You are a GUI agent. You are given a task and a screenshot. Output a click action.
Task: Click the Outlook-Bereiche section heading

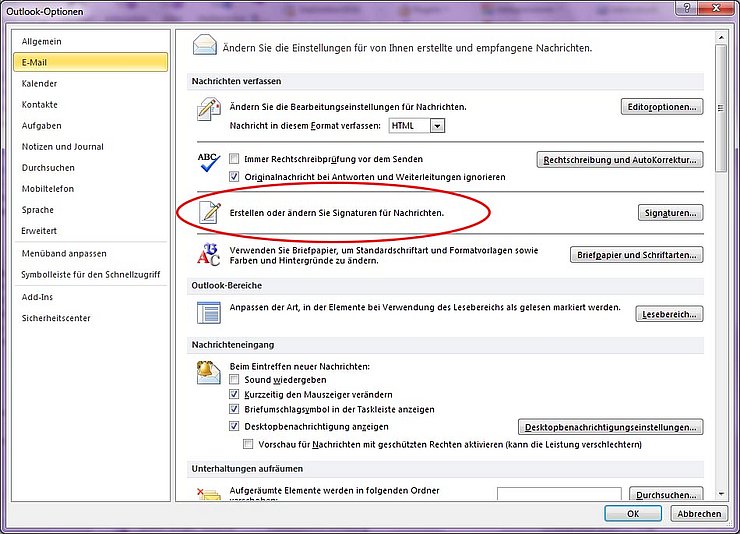click(227, 285)
